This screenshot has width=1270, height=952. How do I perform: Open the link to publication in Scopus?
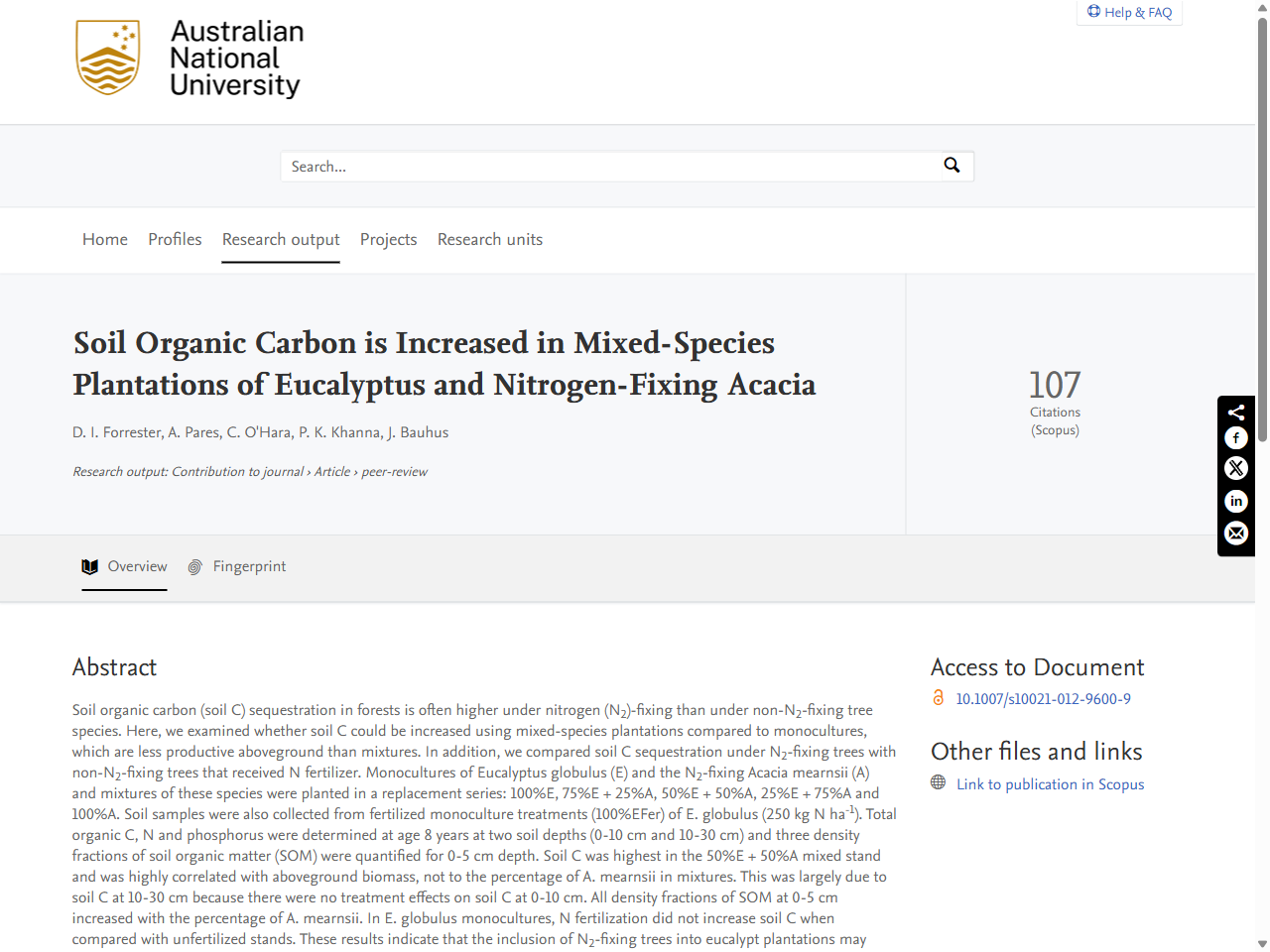click(1050, 783)
